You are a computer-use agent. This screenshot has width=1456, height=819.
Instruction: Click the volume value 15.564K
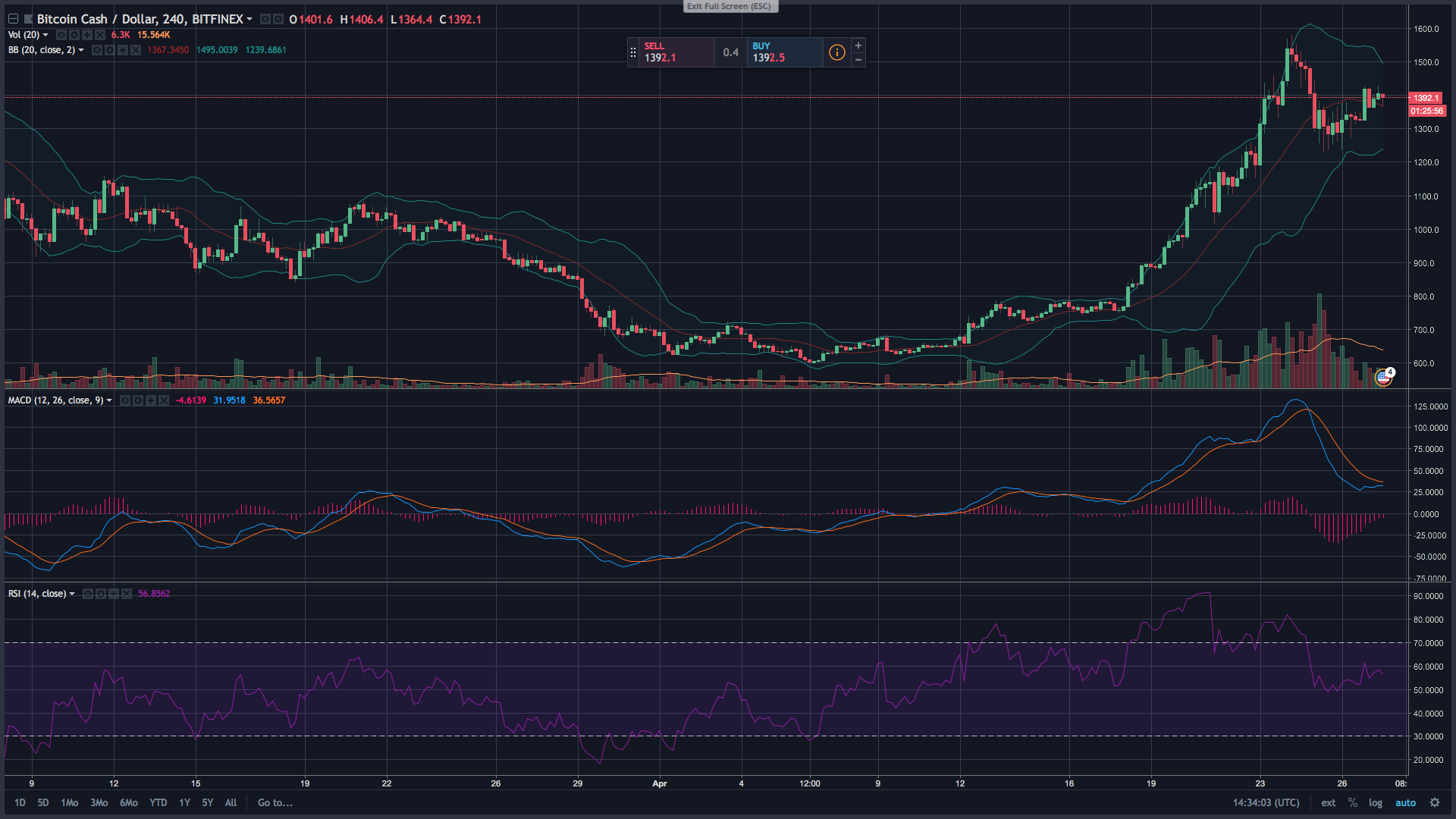pyautogui.click(x=153, y=35)
